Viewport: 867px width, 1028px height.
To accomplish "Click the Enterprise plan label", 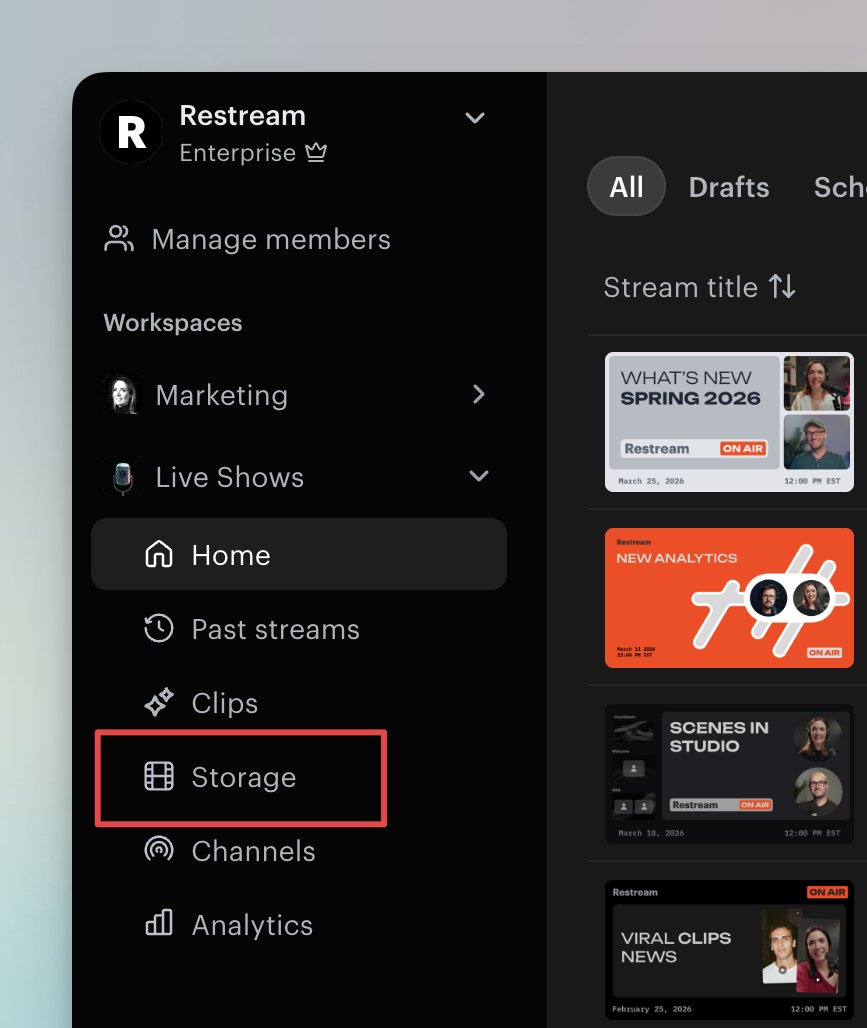I will pos(237,153).
